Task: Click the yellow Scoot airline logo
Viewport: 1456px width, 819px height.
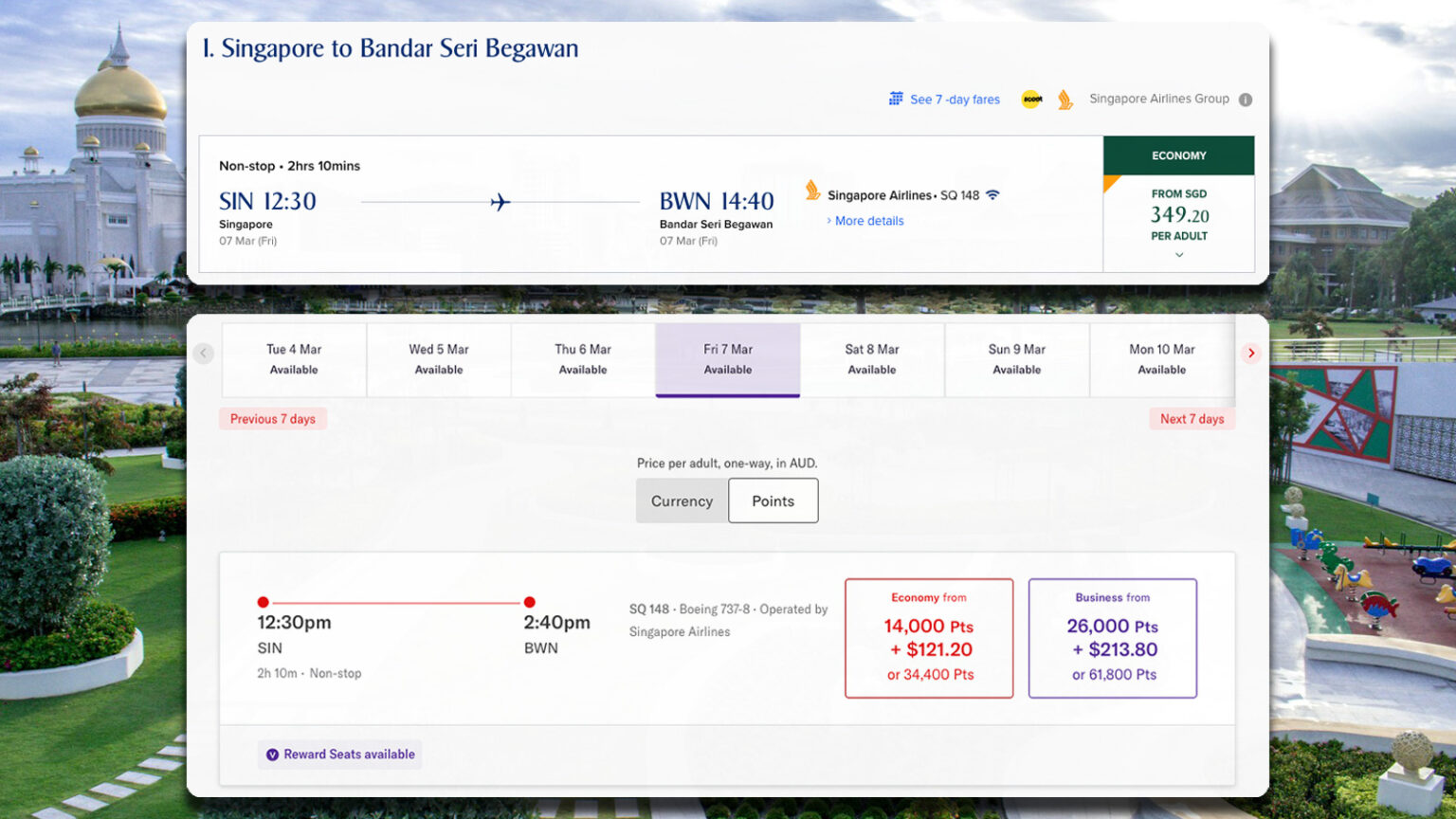Action: click(x=1031, y=99)
